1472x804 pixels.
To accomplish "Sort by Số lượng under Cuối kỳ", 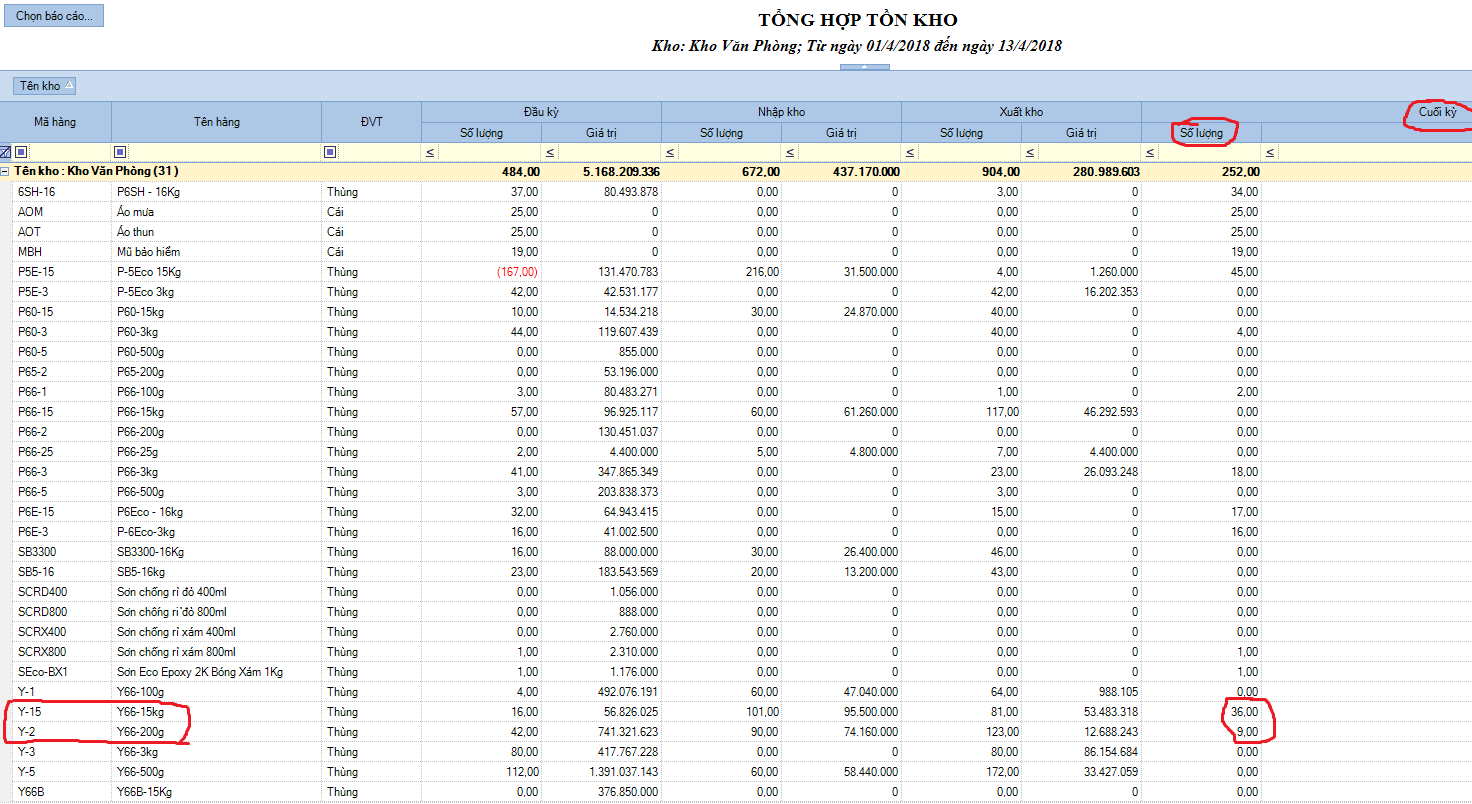I will click(1202, 132).
